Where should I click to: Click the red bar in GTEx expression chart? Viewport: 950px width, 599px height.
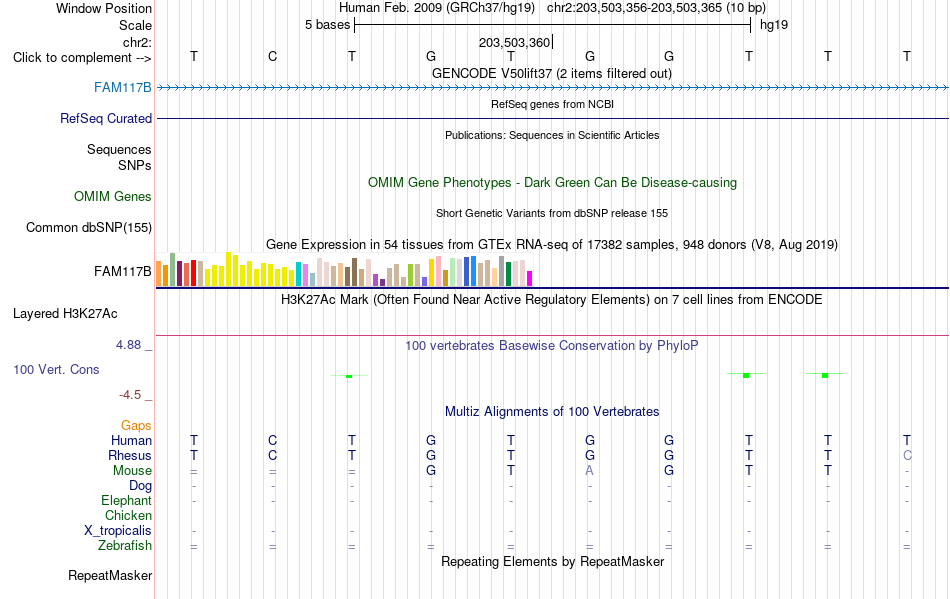(x=193, y=273)
